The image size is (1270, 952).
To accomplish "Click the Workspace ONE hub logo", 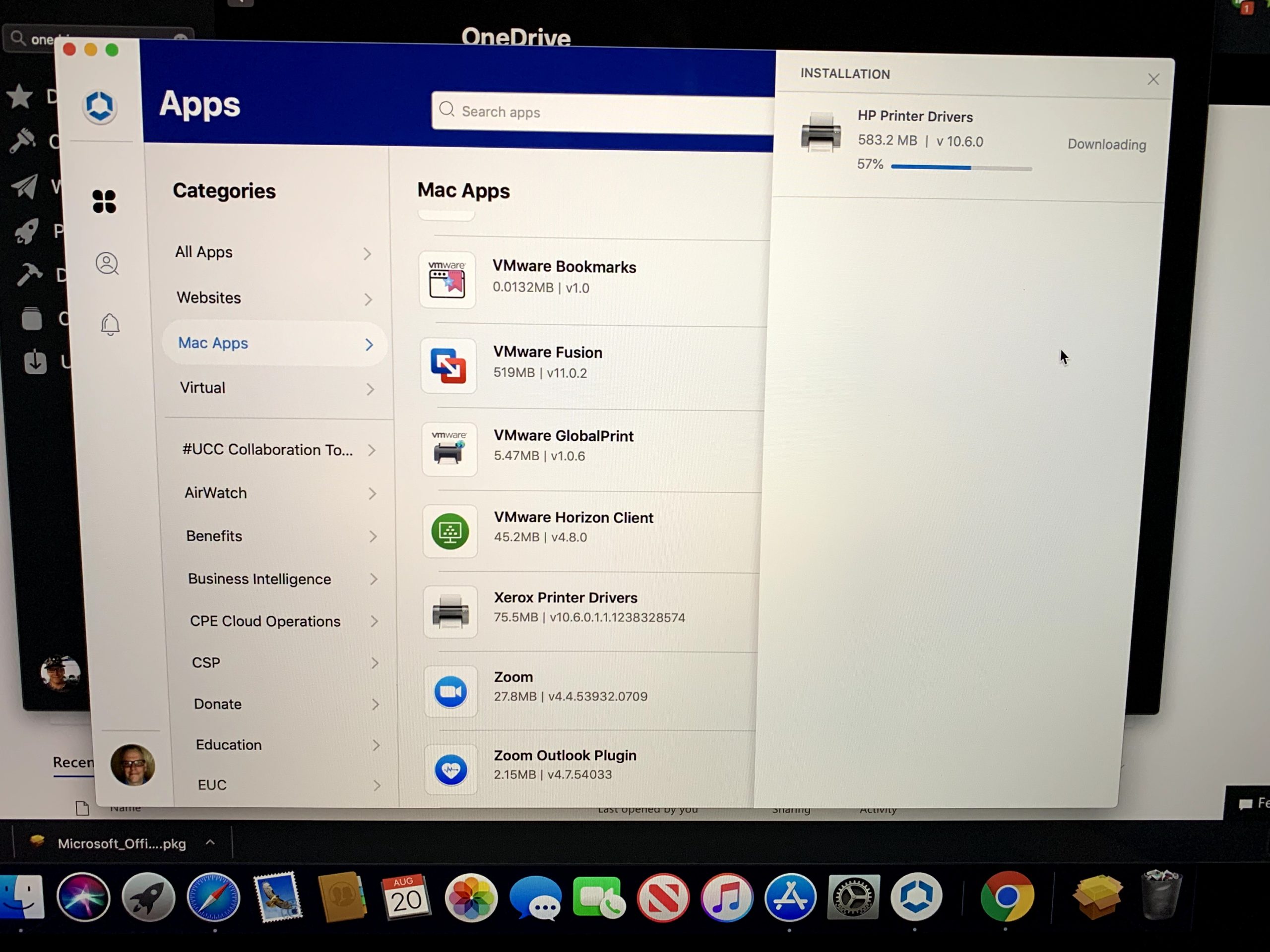I will (x=100, y=106).
